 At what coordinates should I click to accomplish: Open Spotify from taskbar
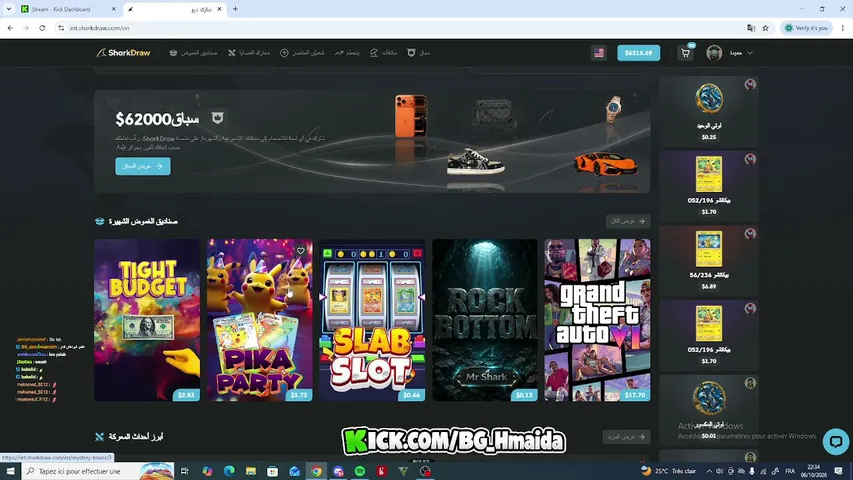coord(360,471)
